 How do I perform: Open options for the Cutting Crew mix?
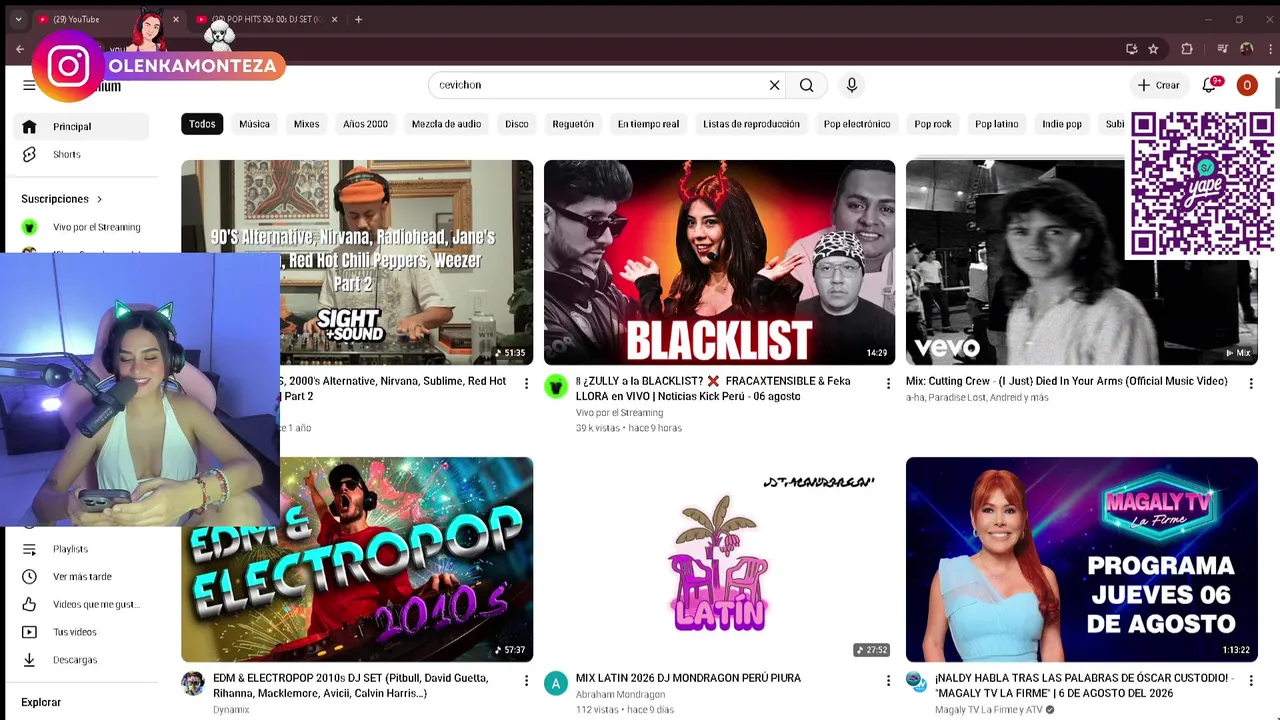(1250, 383)
